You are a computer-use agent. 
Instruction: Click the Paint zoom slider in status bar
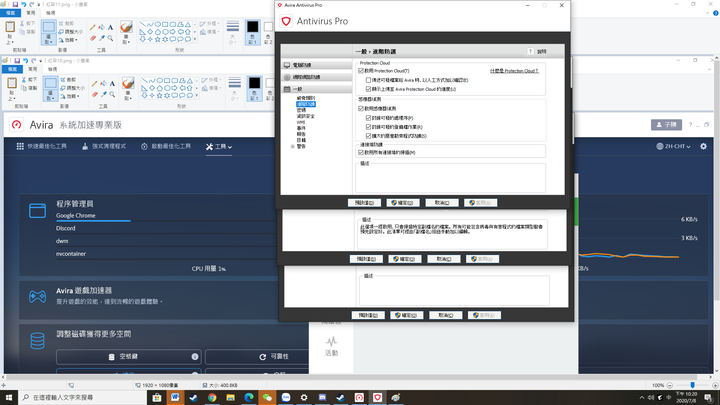[x=692, y=385]
